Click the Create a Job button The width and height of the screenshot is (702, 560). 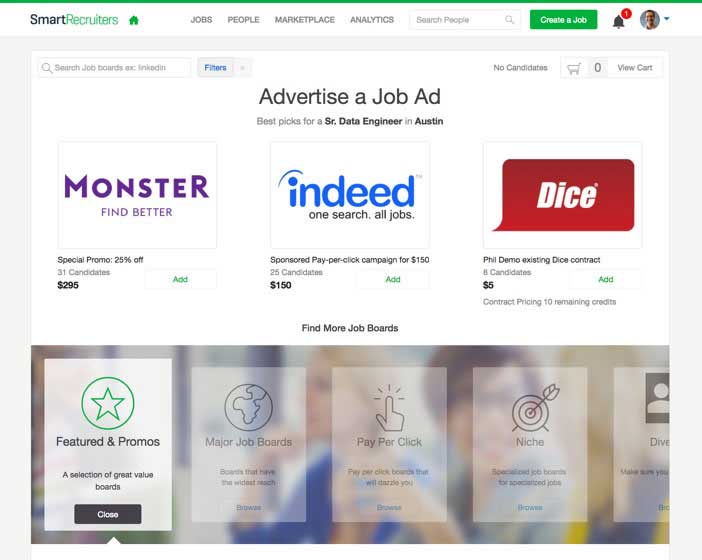(x=563, y=20)
